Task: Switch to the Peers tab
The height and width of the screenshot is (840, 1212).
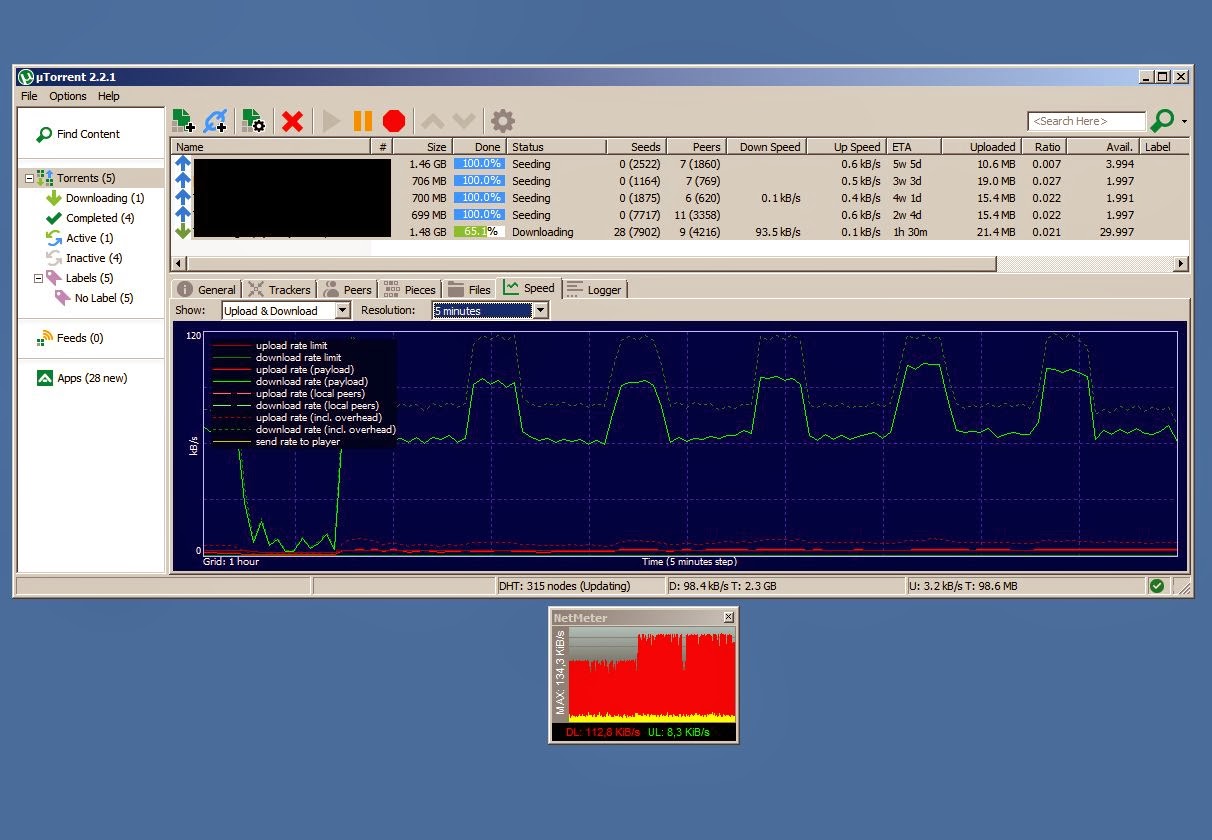Action: coord(347,290)
